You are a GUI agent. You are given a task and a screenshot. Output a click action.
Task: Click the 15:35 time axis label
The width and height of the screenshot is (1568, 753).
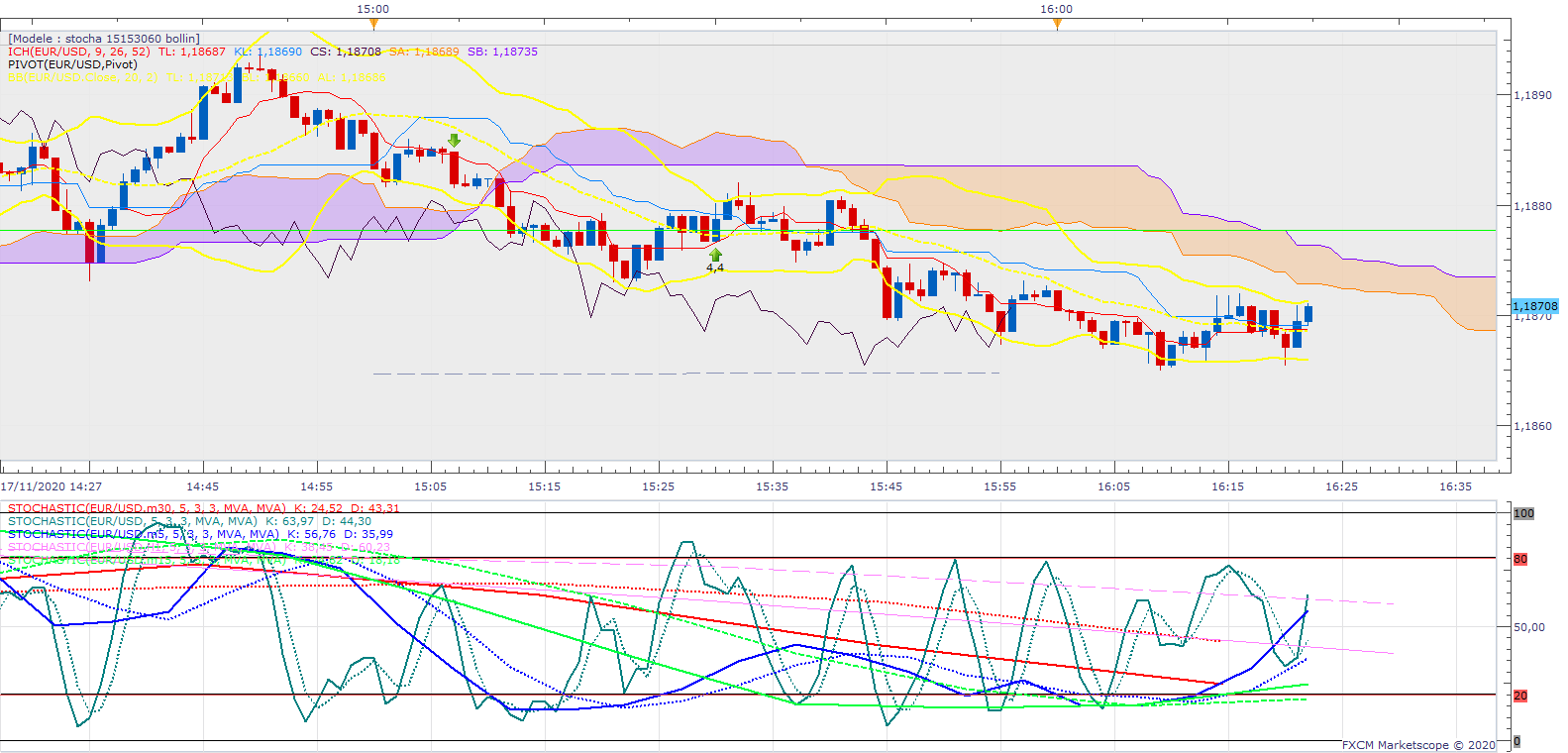[773, 486]
